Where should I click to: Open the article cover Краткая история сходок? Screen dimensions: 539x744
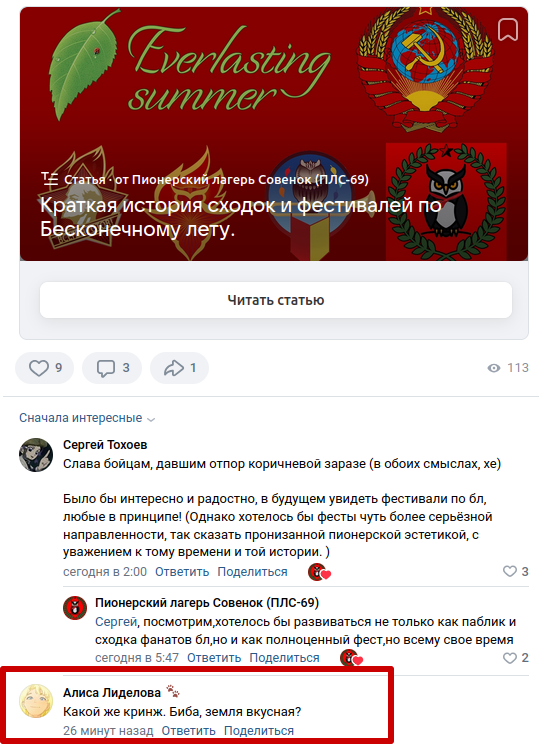(274, 134)
